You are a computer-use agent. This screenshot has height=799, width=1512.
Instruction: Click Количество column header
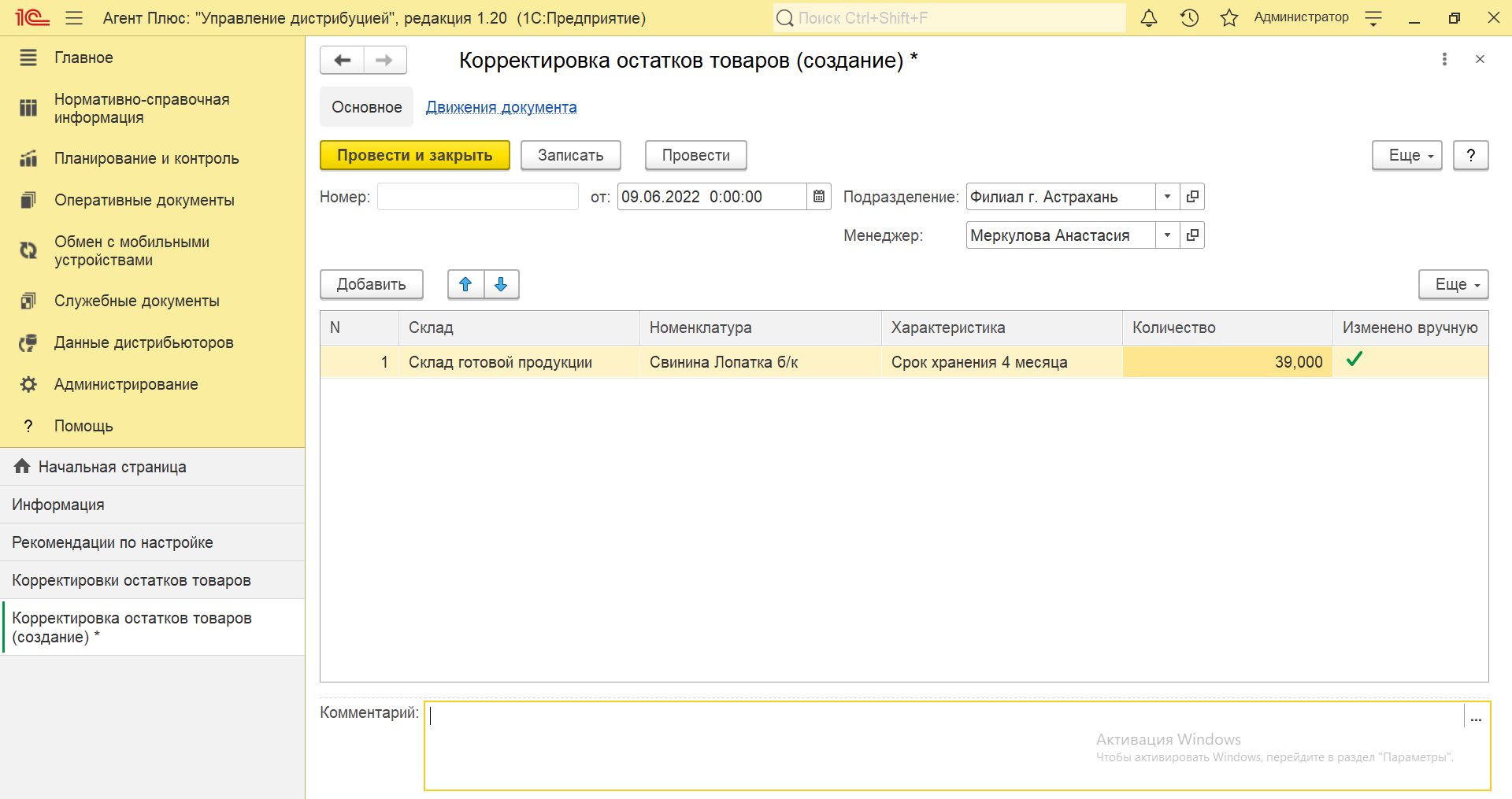[1228, 327]
